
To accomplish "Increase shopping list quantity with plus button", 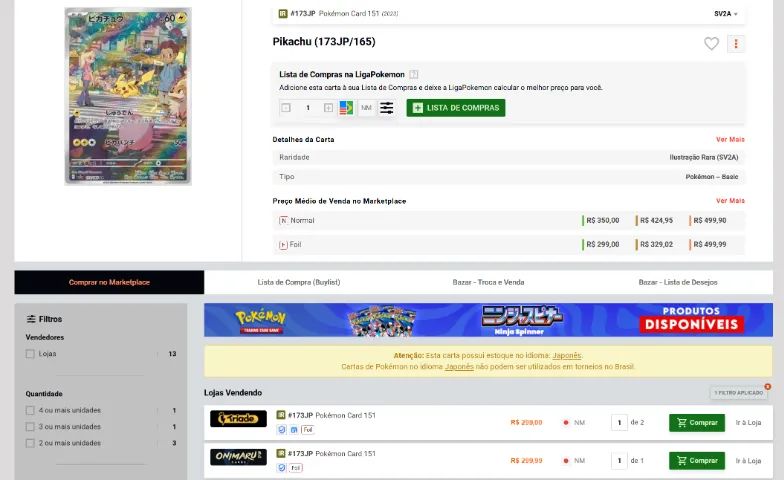I will (x=328, y=108).
